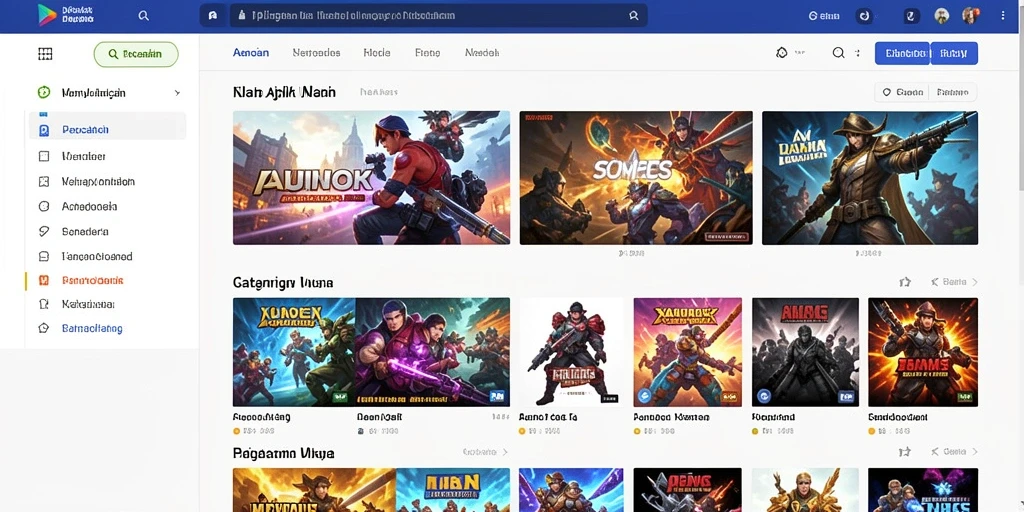Open the purple gun game thumbnail
This screenshot has width=1024, height=512.
tap(432, 352)
